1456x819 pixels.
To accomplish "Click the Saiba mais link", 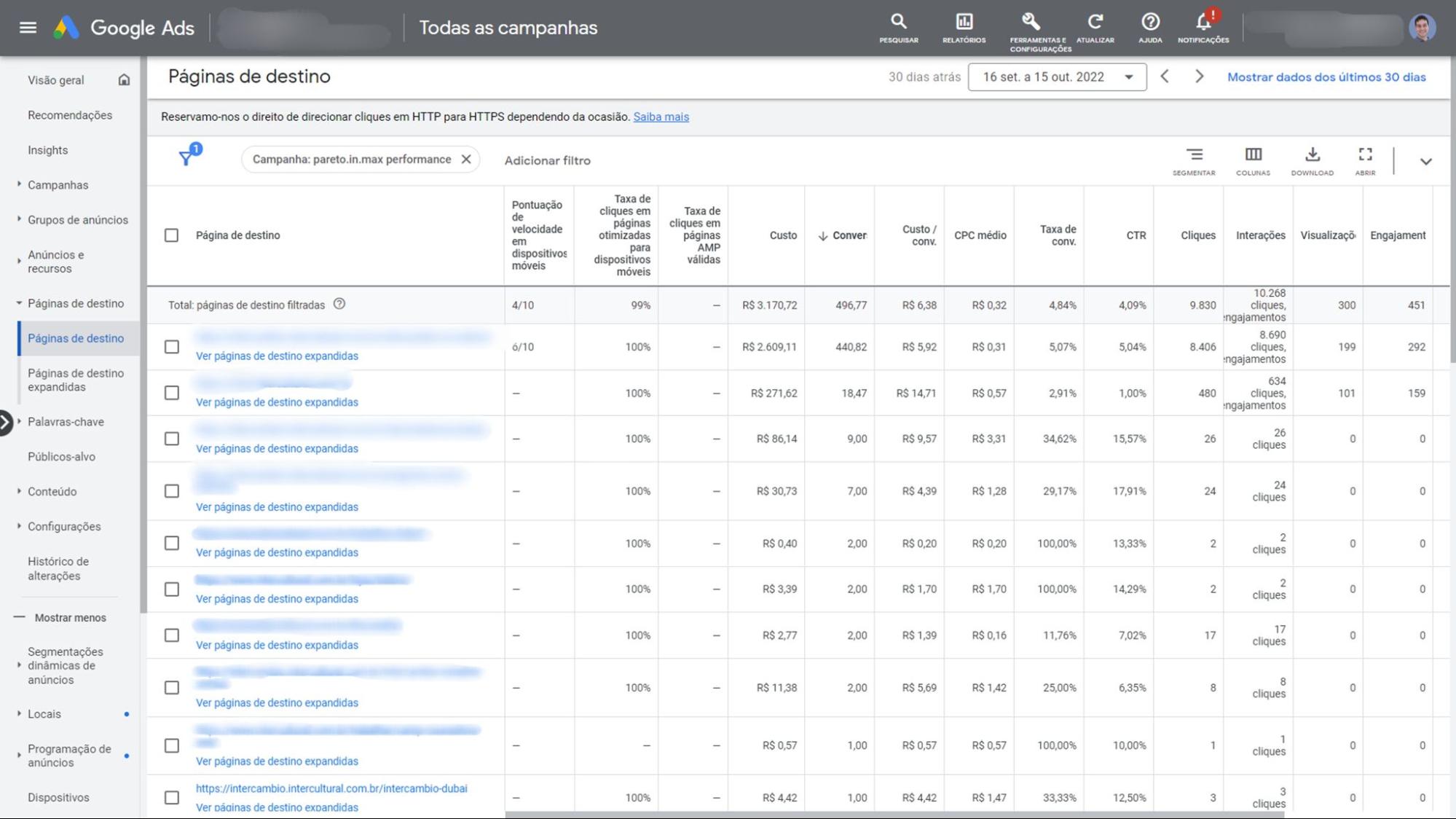I will [x=661, y=117].
